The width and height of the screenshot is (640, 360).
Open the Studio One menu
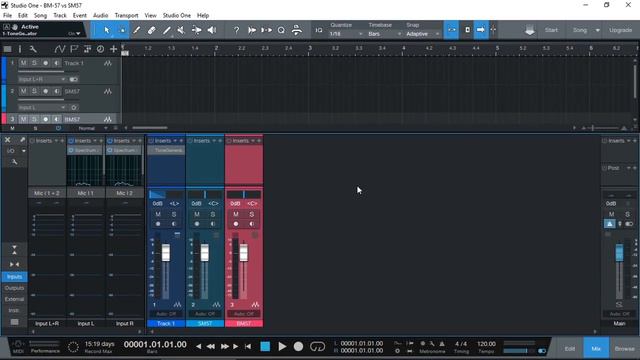[x=177, y=16]
